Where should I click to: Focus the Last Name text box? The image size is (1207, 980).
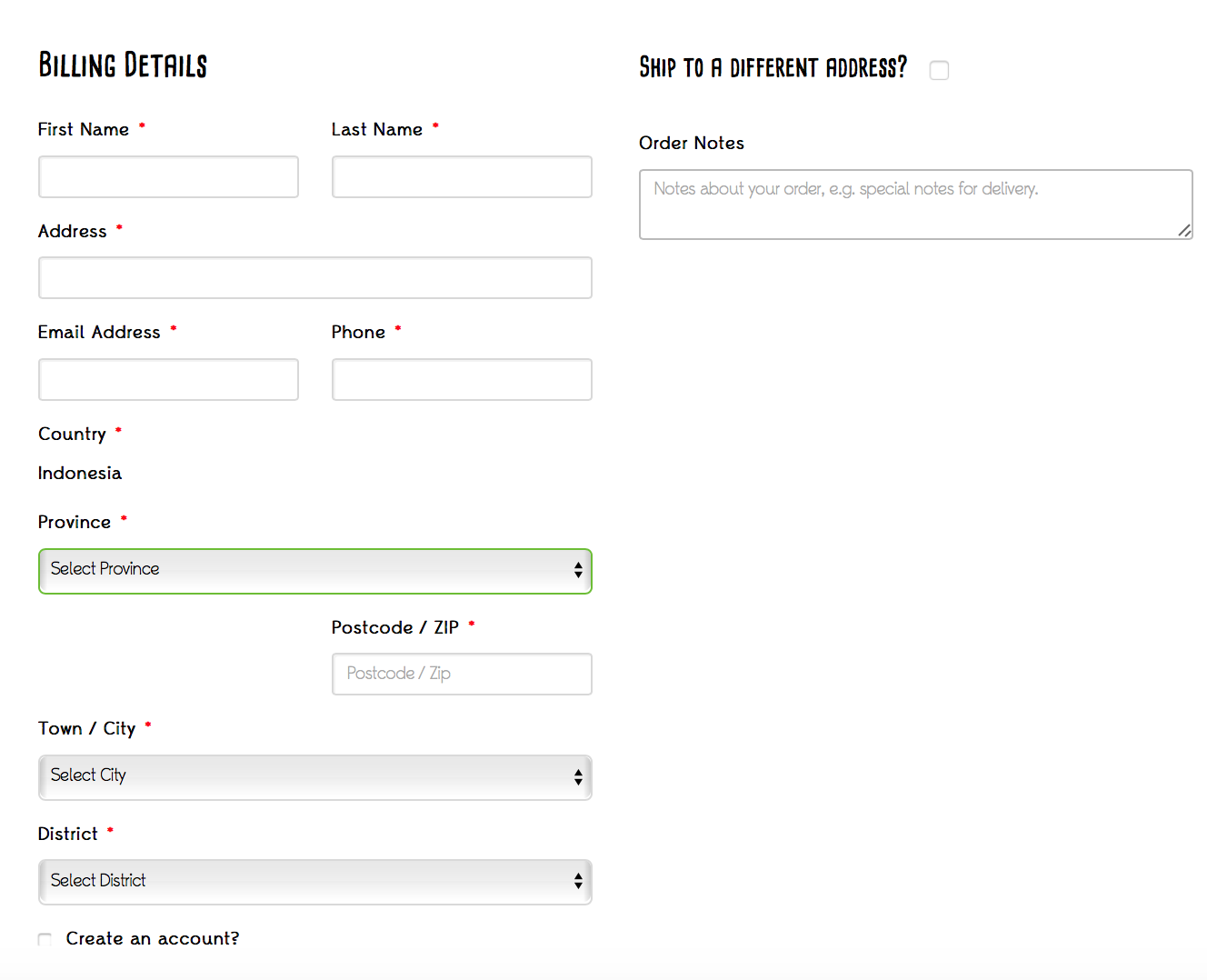pyautogui.click(x=462, y=176)
